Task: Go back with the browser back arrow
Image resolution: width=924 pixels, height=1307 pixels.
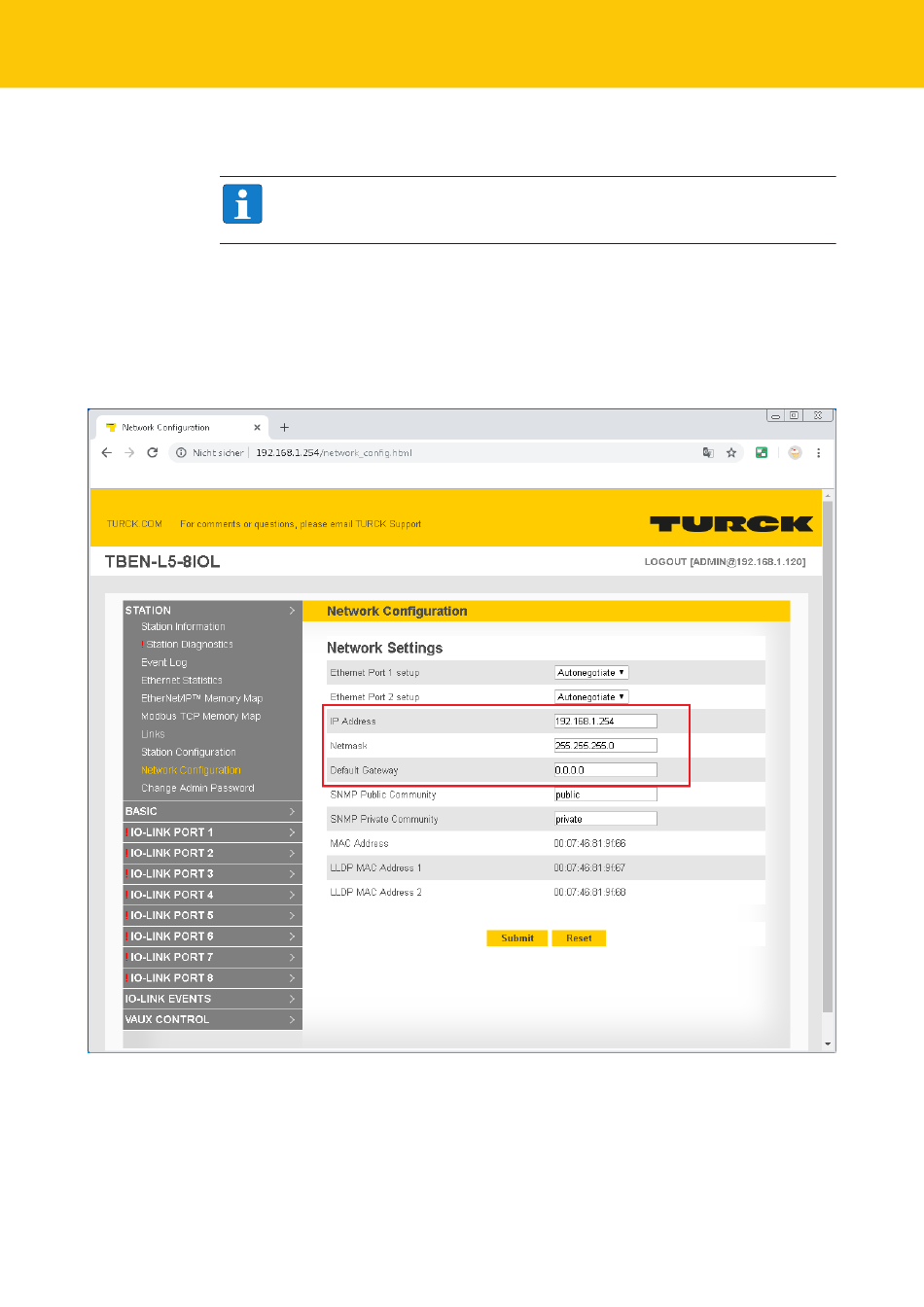Action: pyautogui.click(x=107, y=453)
